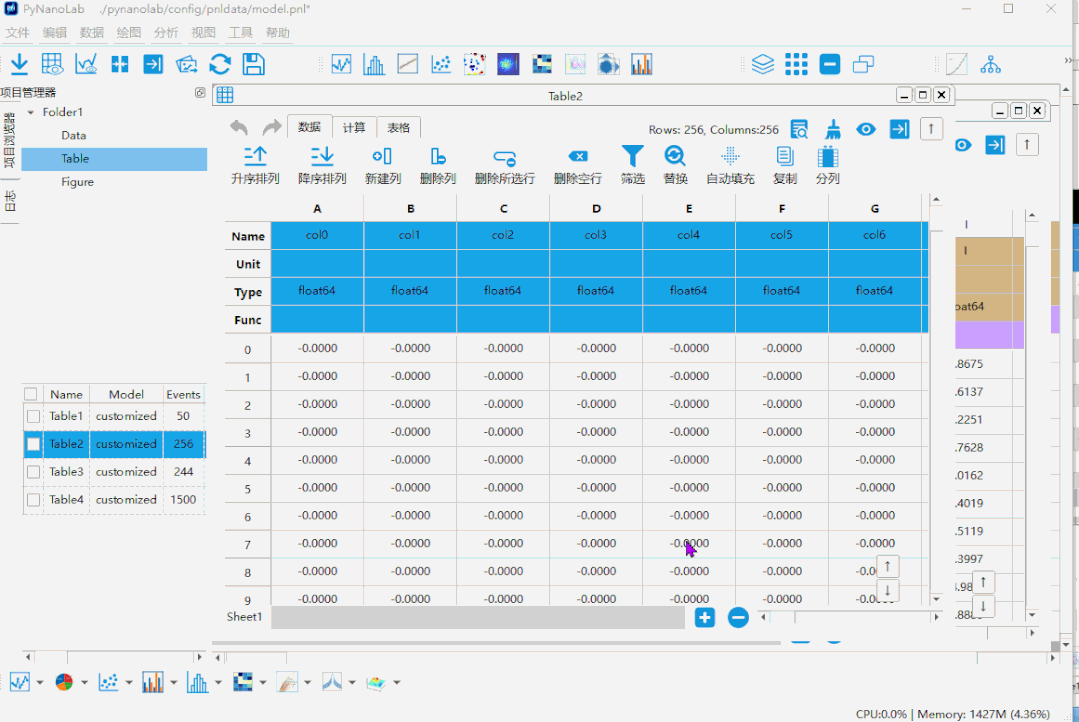
Task: Click the import download arrow icon
Action: point(19,64)
